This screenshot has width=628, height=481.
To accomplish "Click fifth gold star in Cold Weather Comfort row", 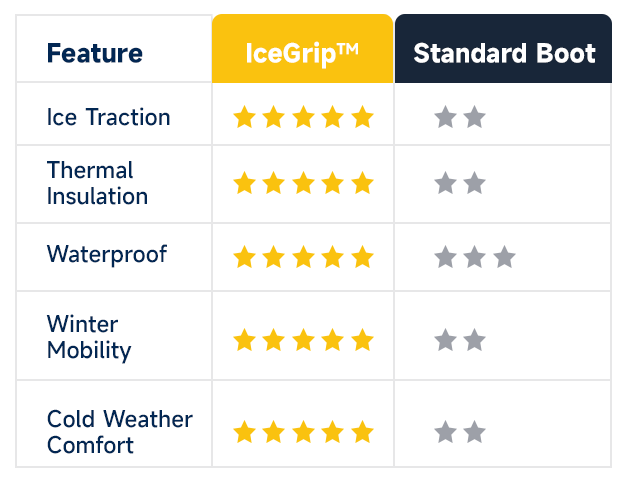I will [x=362, y=432].
